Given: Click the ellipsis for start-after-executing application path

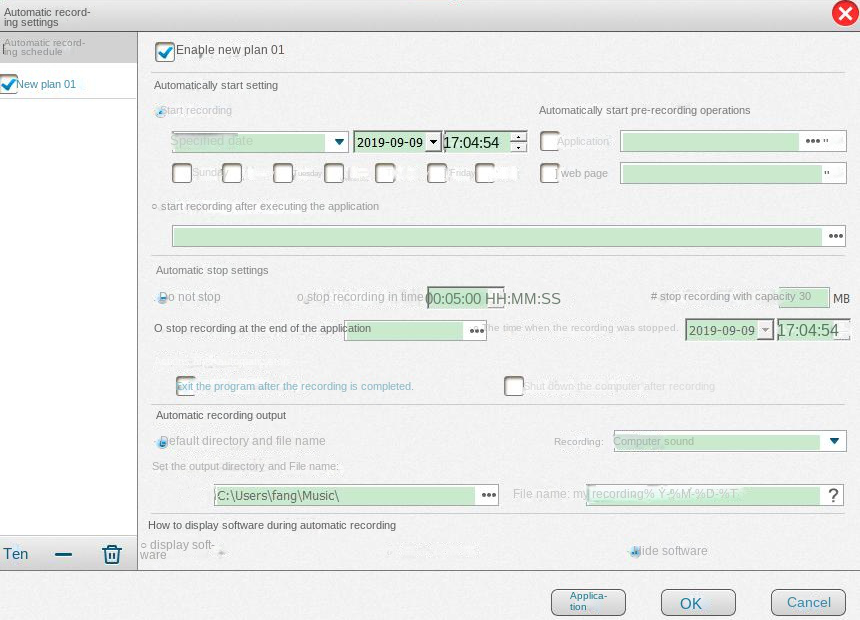Looking at the screenshot, I should click(836, 236).
